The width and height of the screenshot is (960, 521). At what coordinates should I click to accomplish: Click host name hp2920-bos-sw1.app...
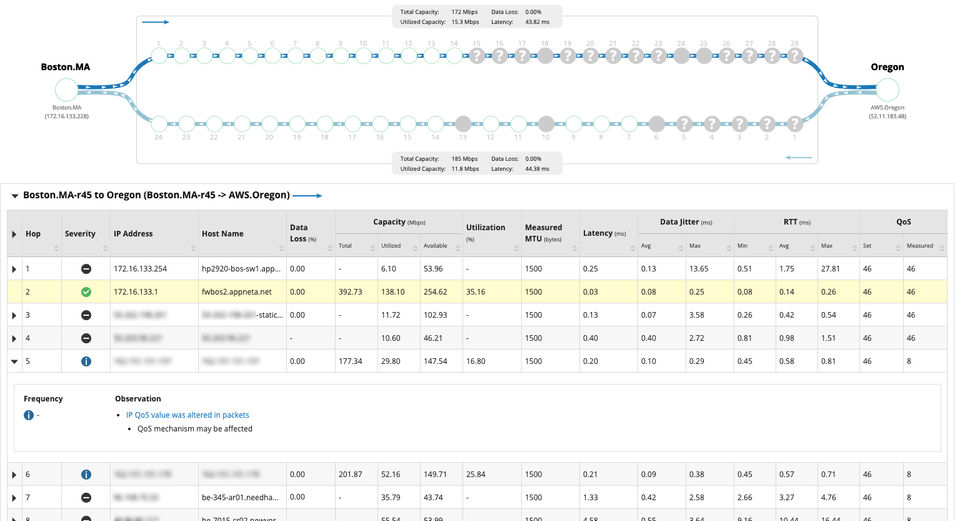pyautogui.click(x=241, y=269)
